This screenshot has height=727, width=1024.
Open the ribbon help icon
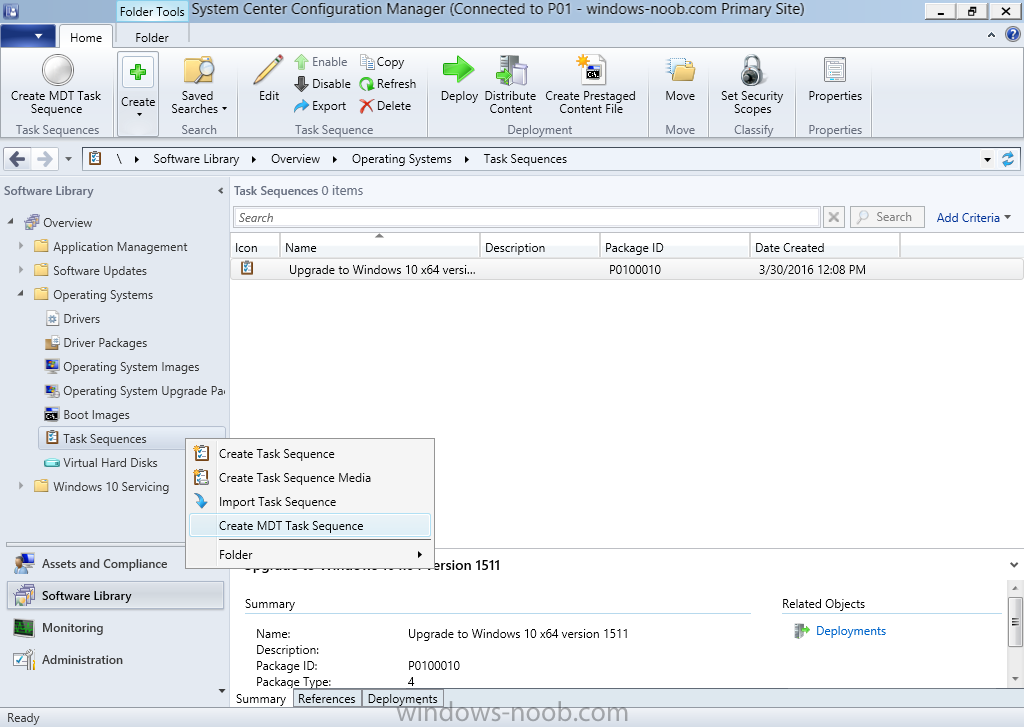pyautogui.click(x=1013, y=35)
